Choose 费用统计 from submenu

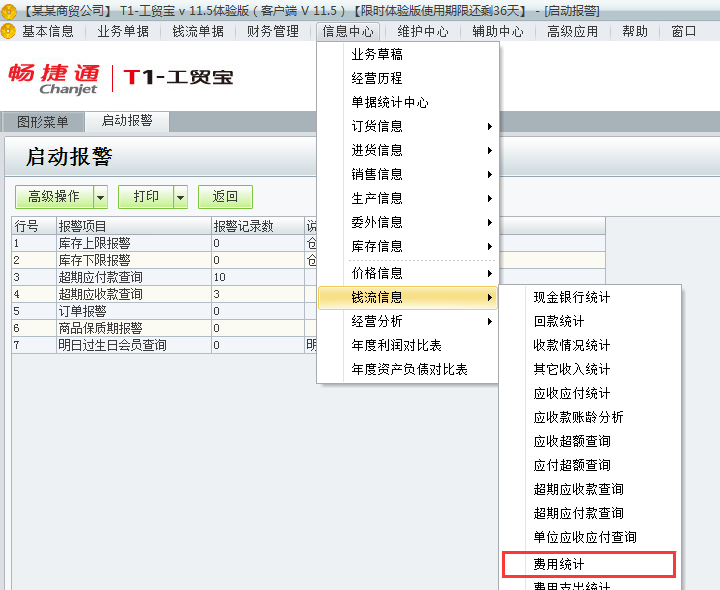590,564
